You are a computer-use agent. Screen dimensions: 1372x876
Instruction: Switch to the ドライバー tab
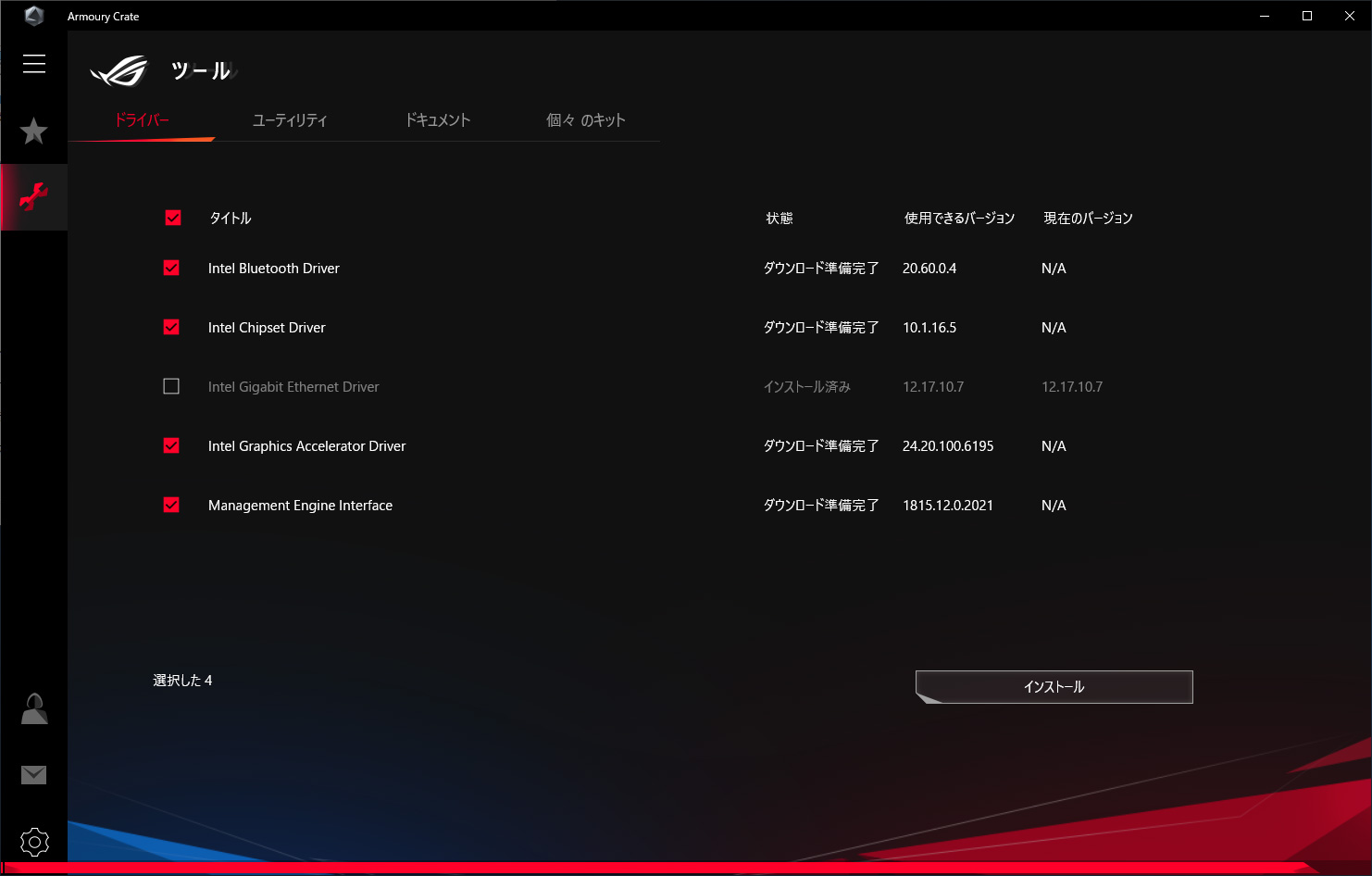(142, 119)
